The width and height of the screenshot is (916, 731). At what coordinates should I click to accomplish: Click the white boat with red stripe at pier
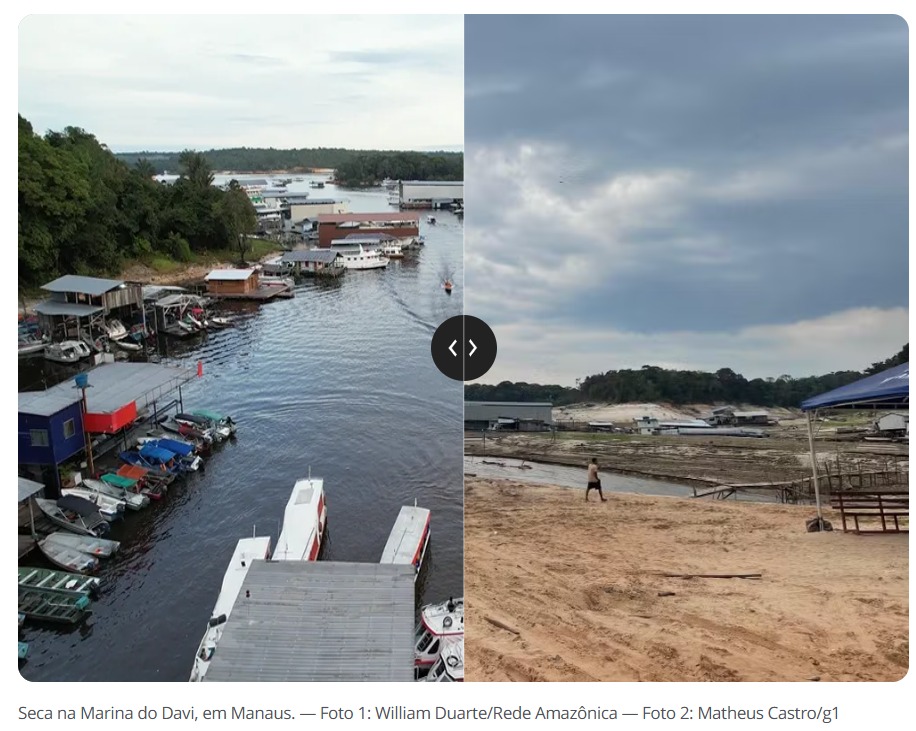(300, 519)
